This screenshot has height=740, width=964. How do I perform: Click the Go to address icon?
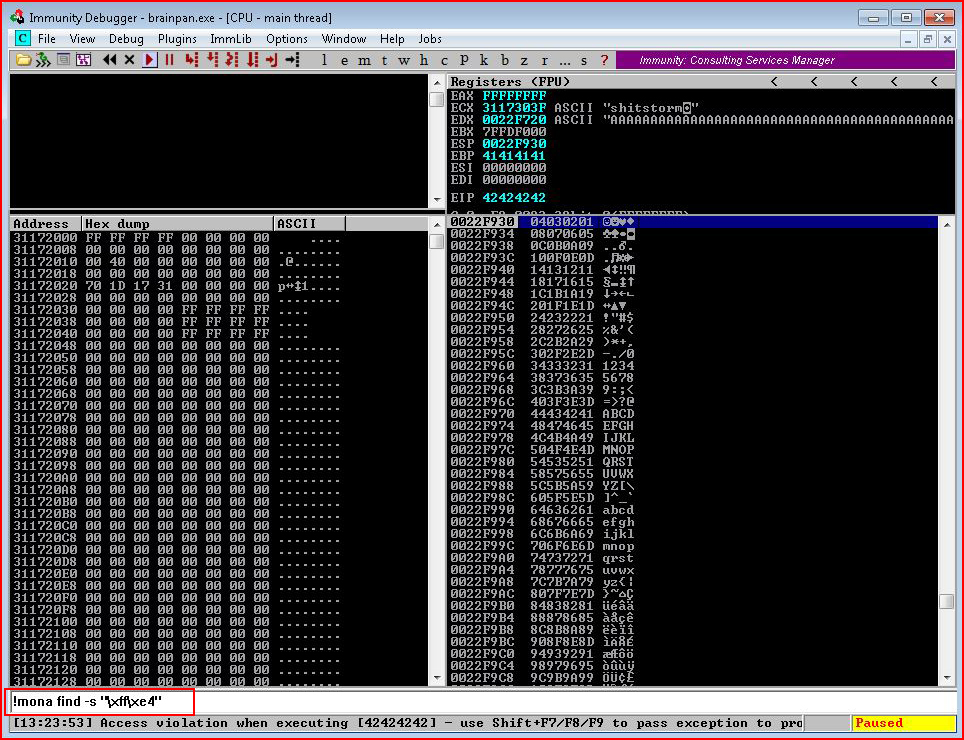point(293,60)
